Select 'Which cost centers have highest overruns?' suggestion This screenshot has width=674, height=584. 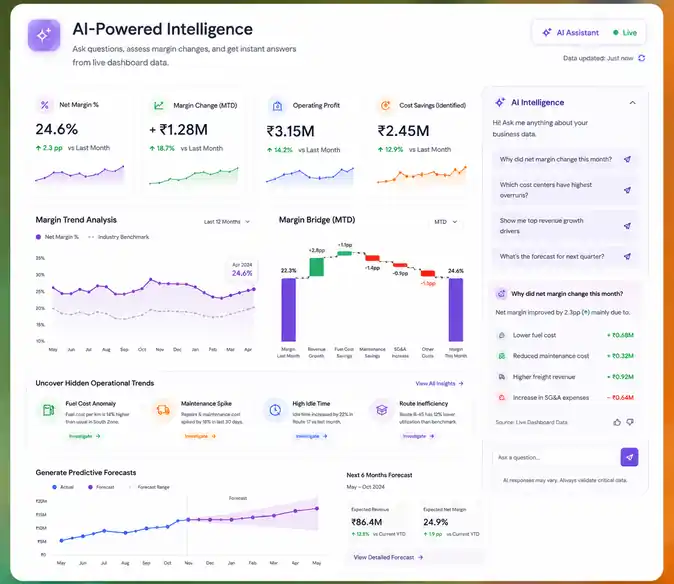pyautogui.click(x=564, y=190)
